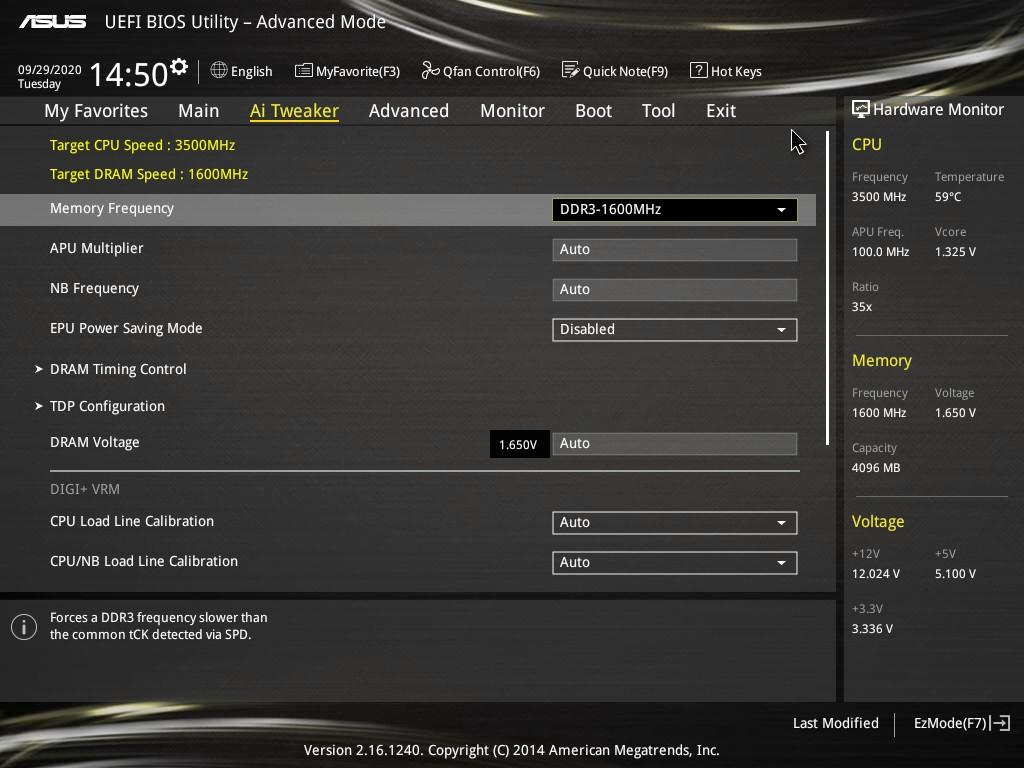The height and width of the screenshot is (768, 1024).
Task: Click the Target CPU Speed : 3500MHz text
Action: [x=142, y=145]
